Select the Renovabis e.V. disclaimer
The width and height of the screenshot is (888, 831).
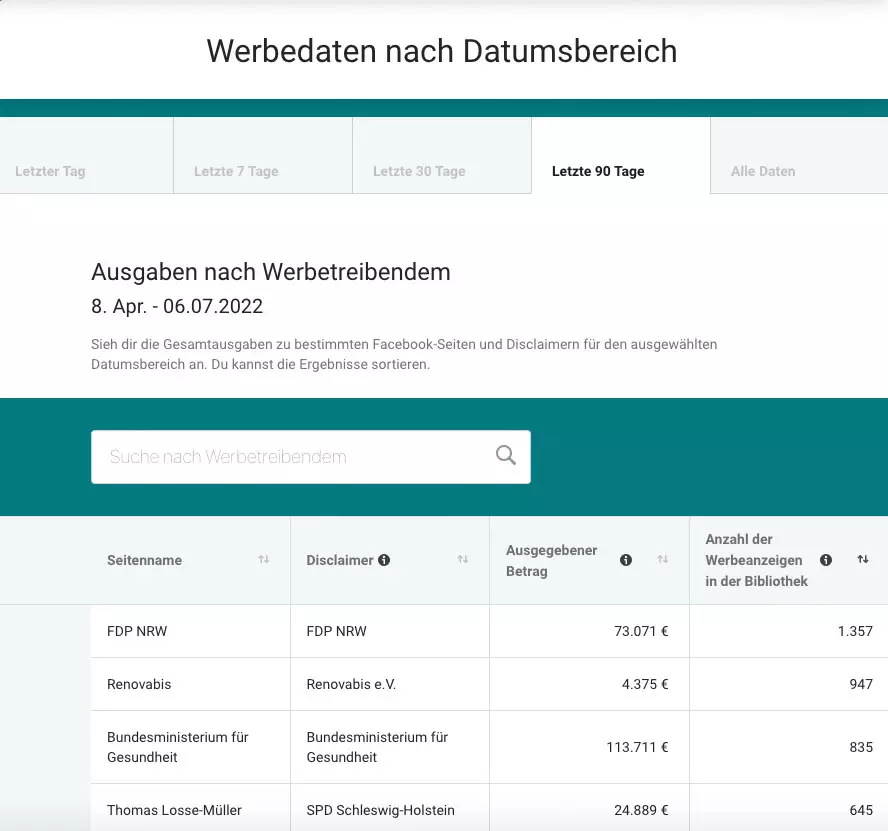pyautogui.click(x=351, y=684)
